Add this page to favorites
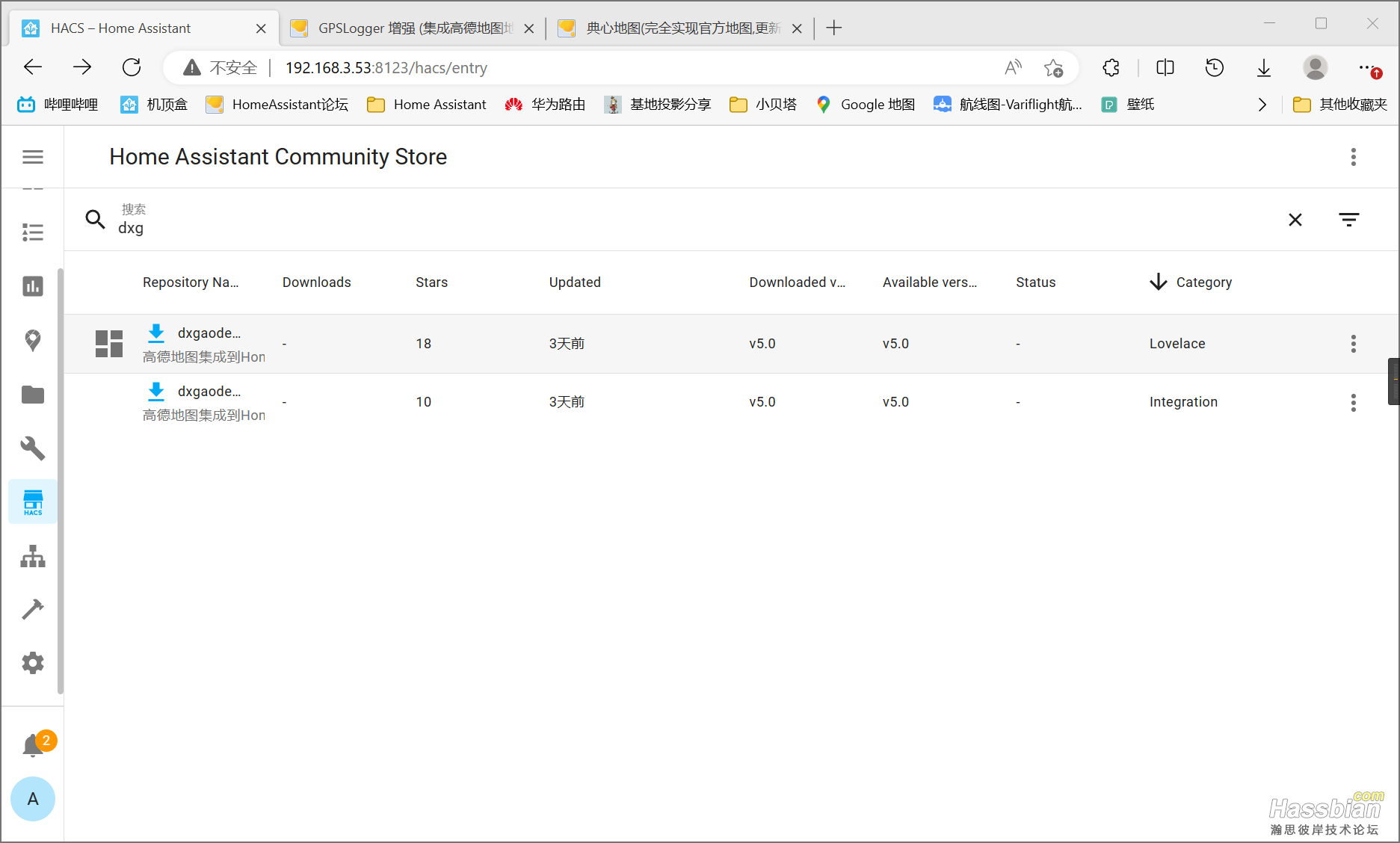Screen dimensions: 1400x843 point(1054,68)
